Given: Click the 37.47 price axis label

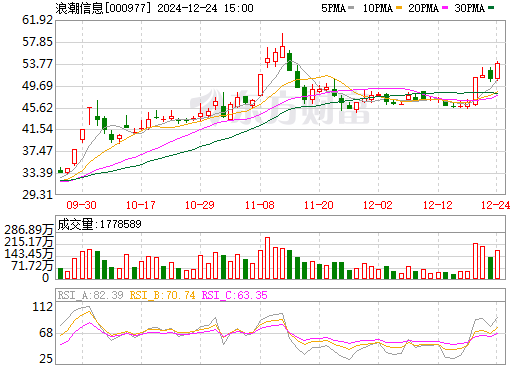Looking at the screenshot, I should click(37, 151).
